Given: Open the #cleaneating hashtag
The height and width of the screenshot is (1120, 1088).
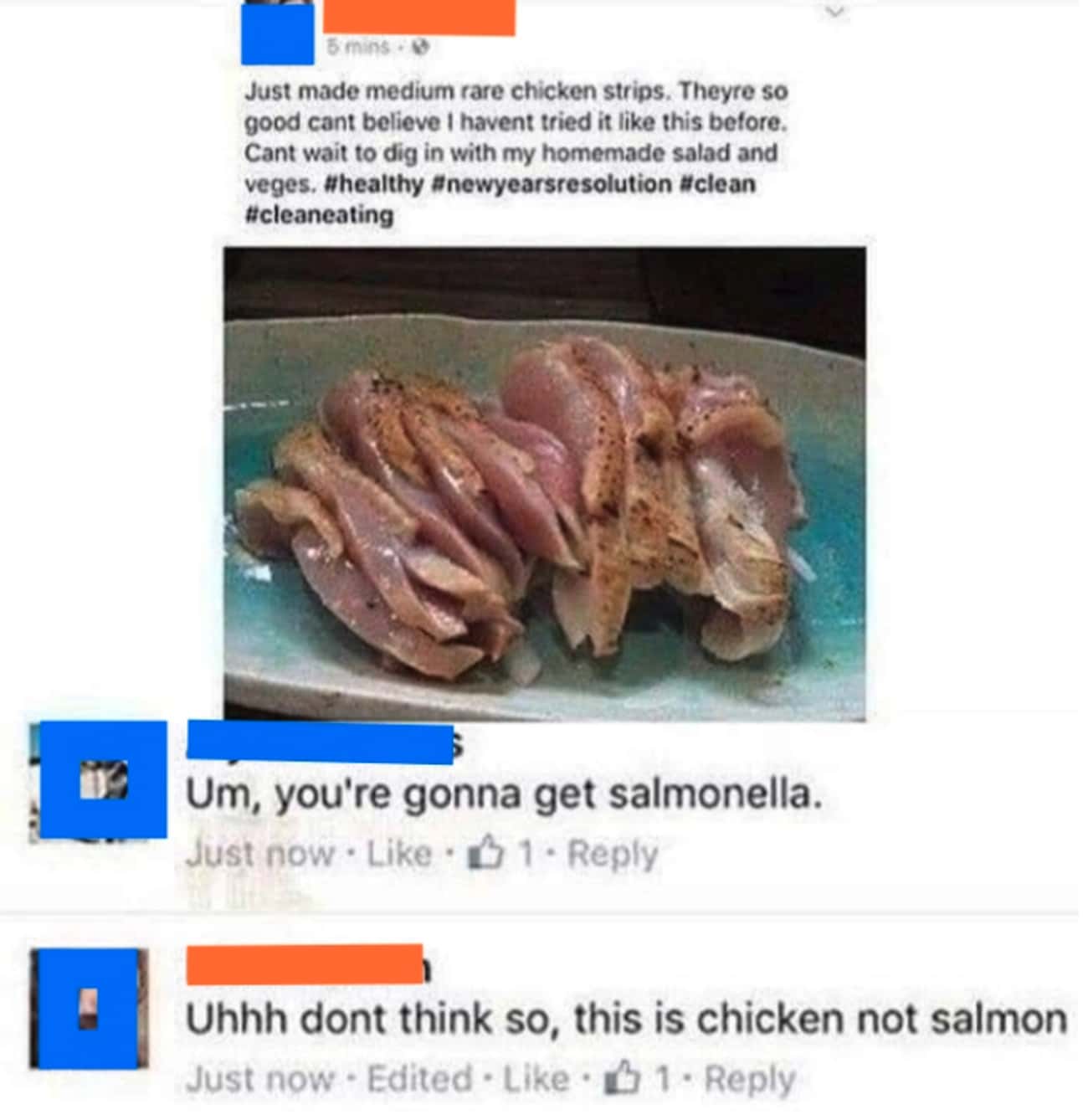Looking at the screenshot, I should (319, 215).
